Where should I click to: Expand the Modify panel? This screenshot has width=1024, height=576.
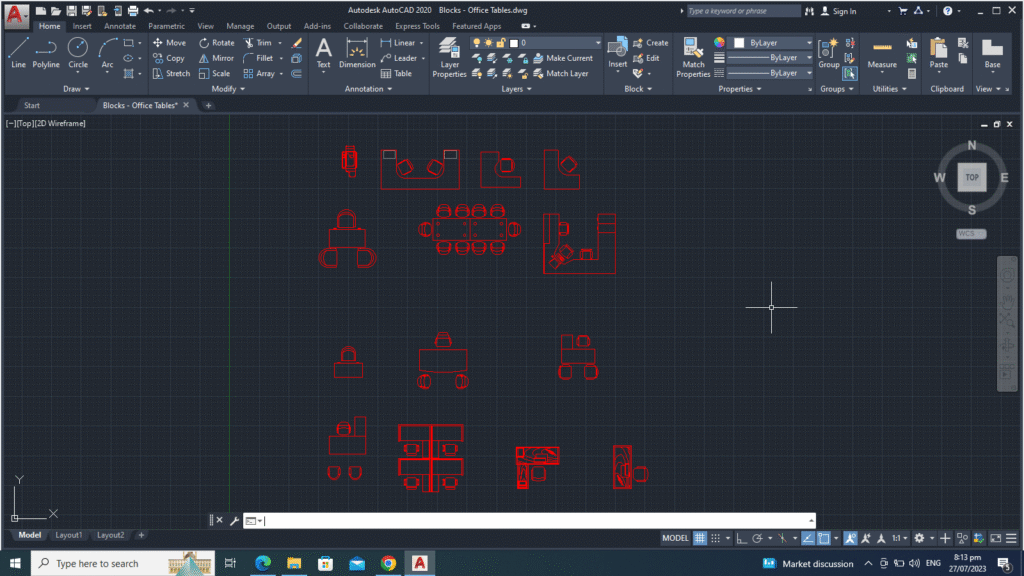tap(229, 89)
